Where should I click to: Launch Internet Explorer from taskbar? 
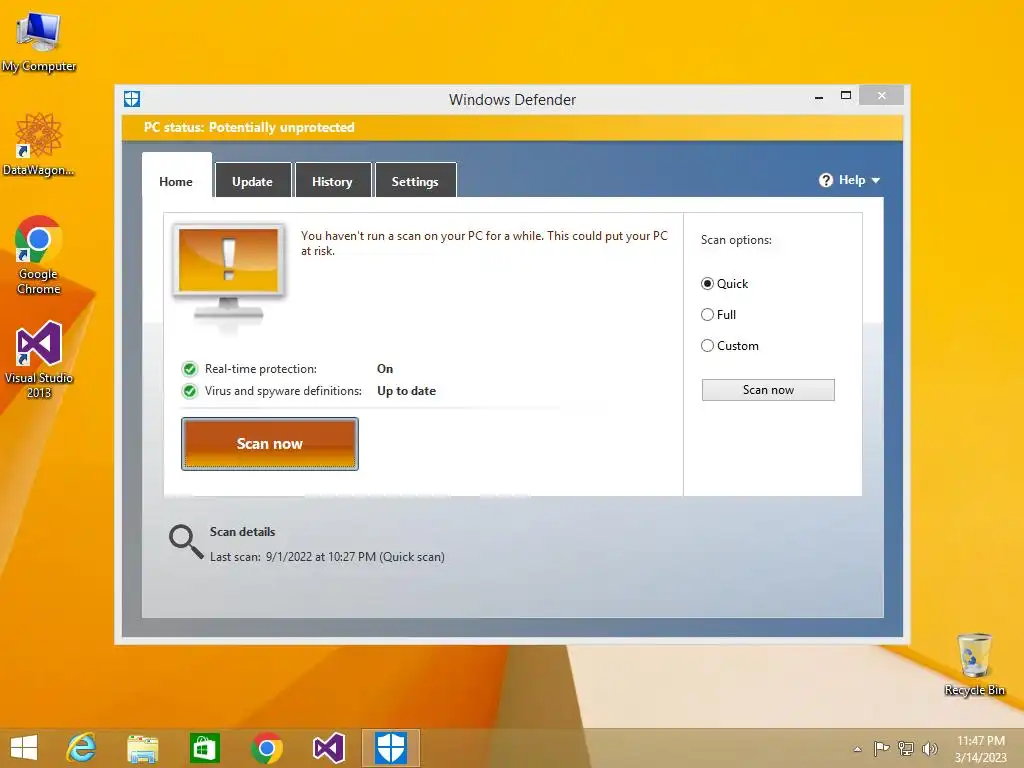pyautogui.click(x=81, y=748)
